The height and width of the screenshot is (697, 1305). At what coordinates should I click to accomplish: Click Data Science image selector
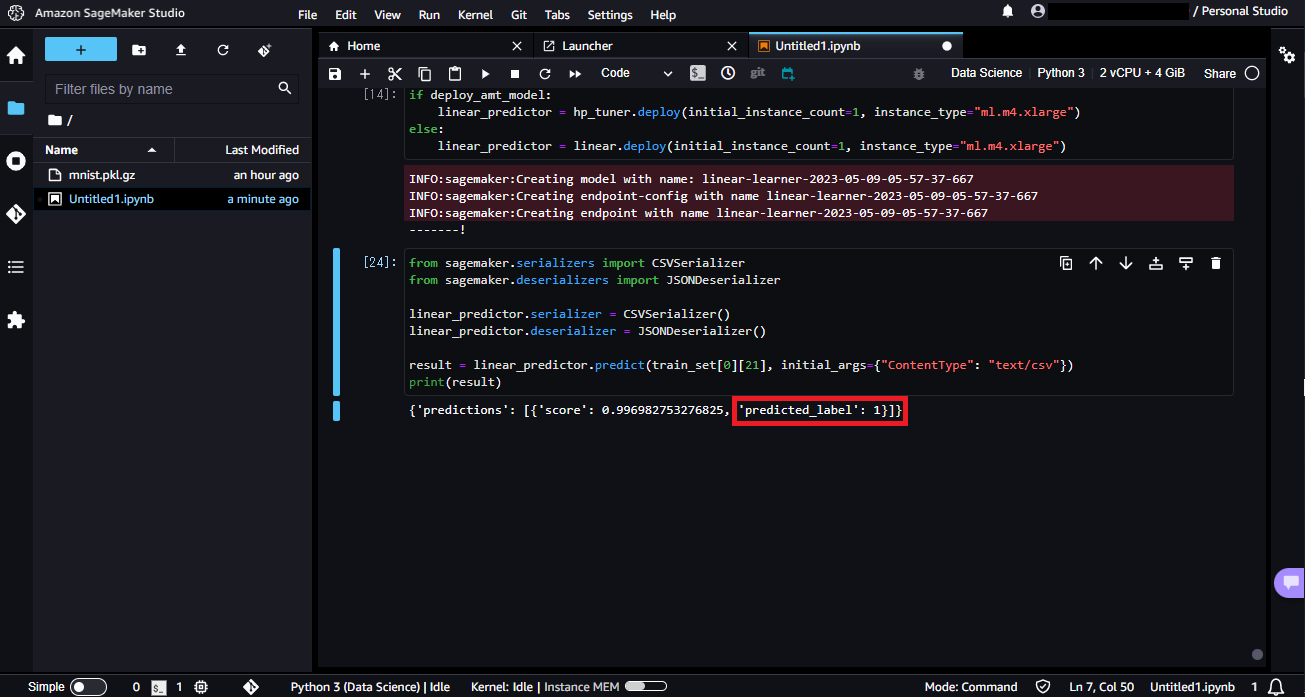coord(986,73)
